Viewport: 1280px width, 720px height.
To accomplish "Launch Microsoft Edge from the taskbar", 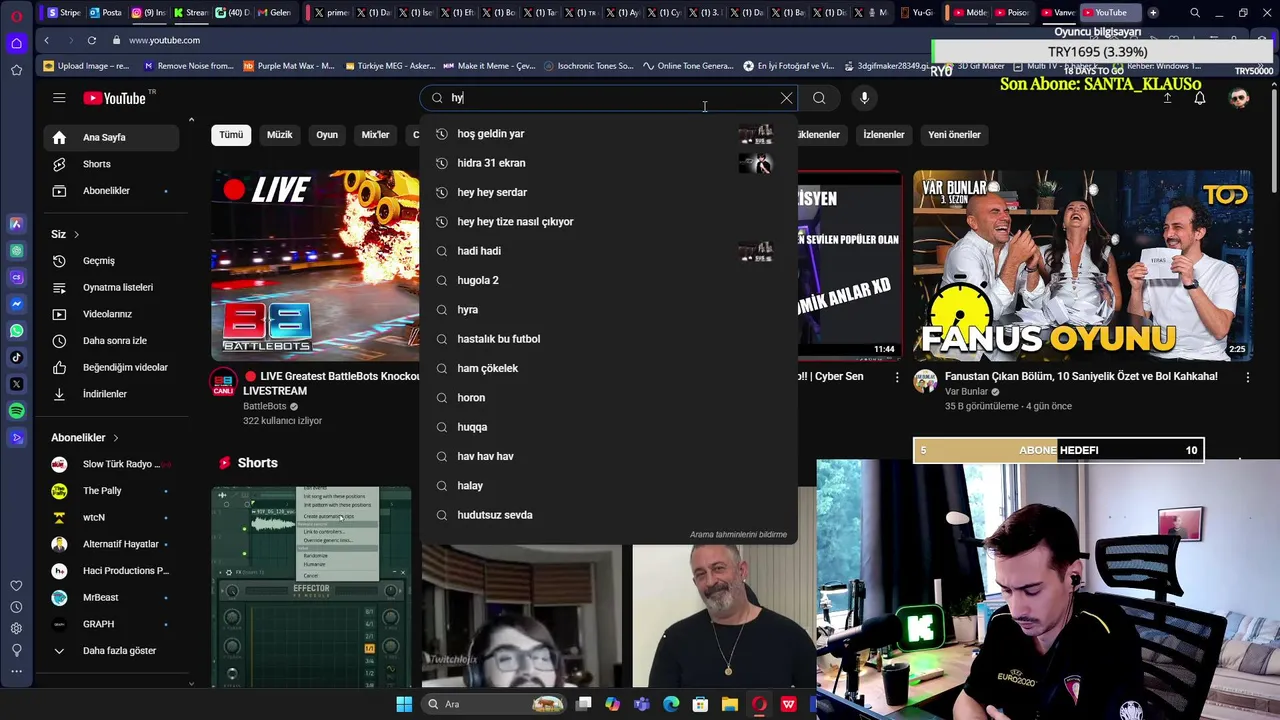I will click(671, 704).
